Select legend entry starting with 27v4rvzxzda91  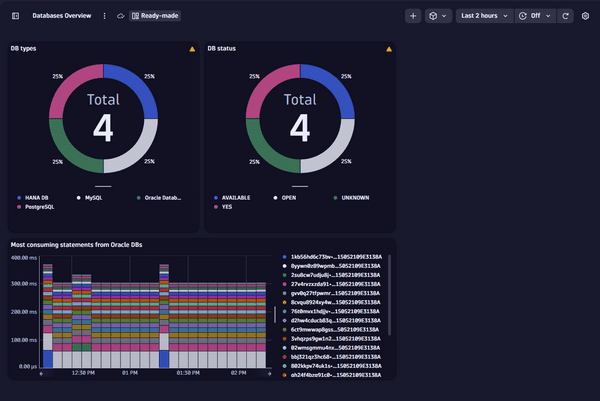[331, 284]
